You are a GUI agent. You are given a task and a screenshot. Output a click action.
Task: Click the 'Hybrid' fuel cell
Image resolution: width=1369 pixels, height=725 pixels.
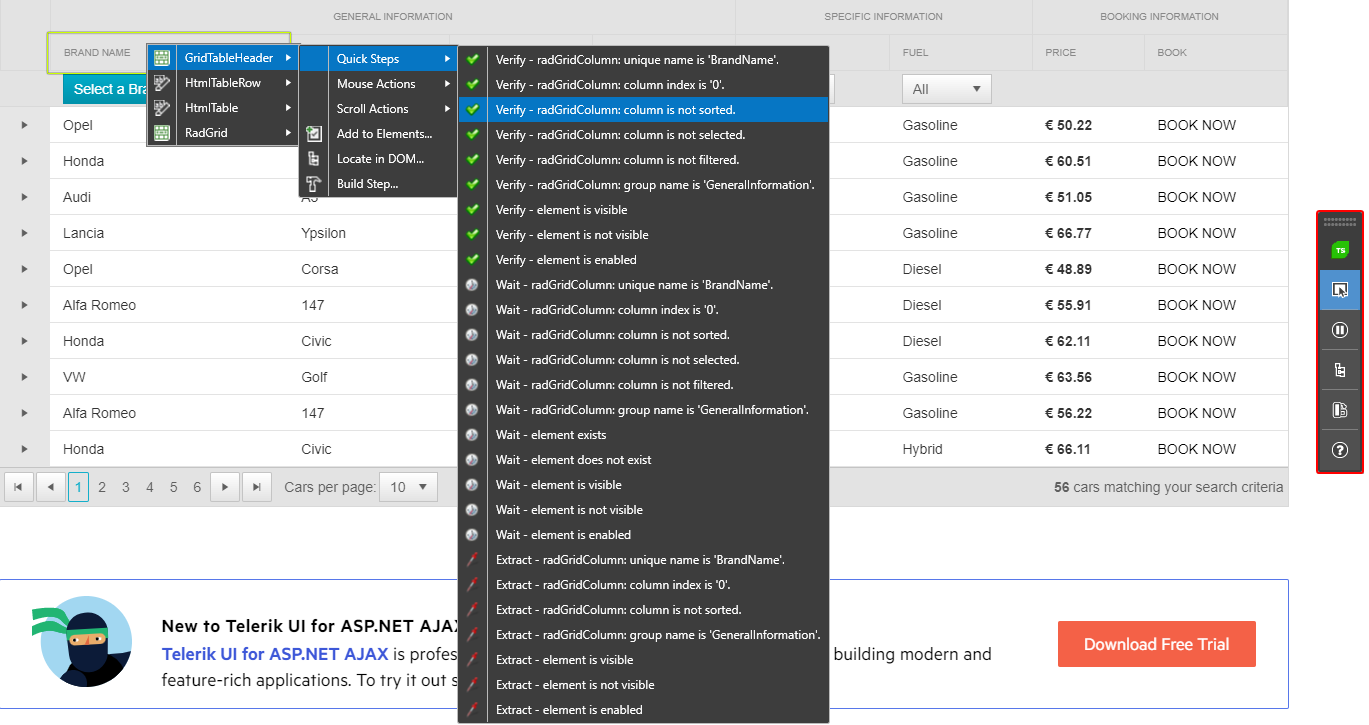(922, 449)
